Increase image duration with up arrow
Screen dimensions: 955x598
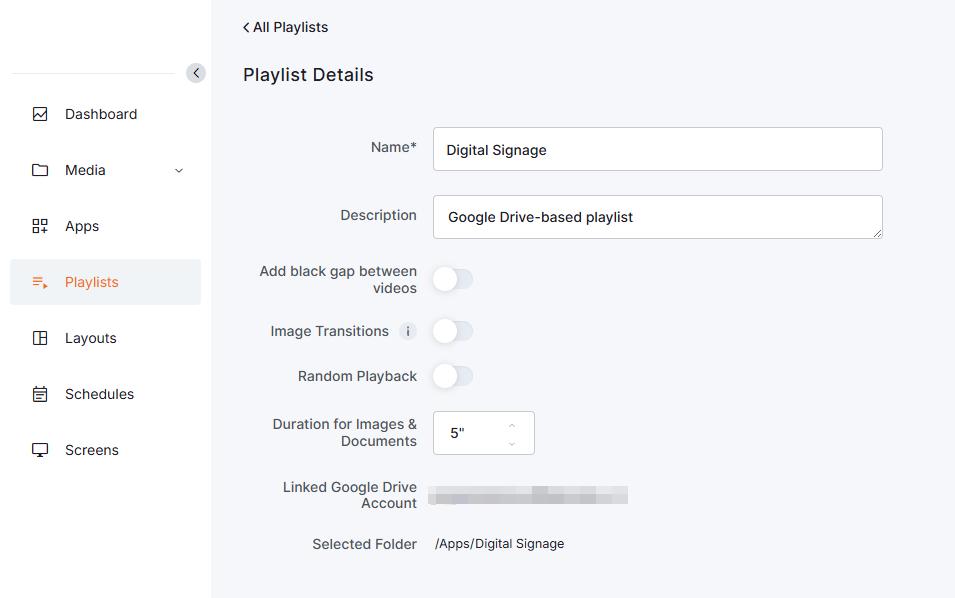point(512,425)
